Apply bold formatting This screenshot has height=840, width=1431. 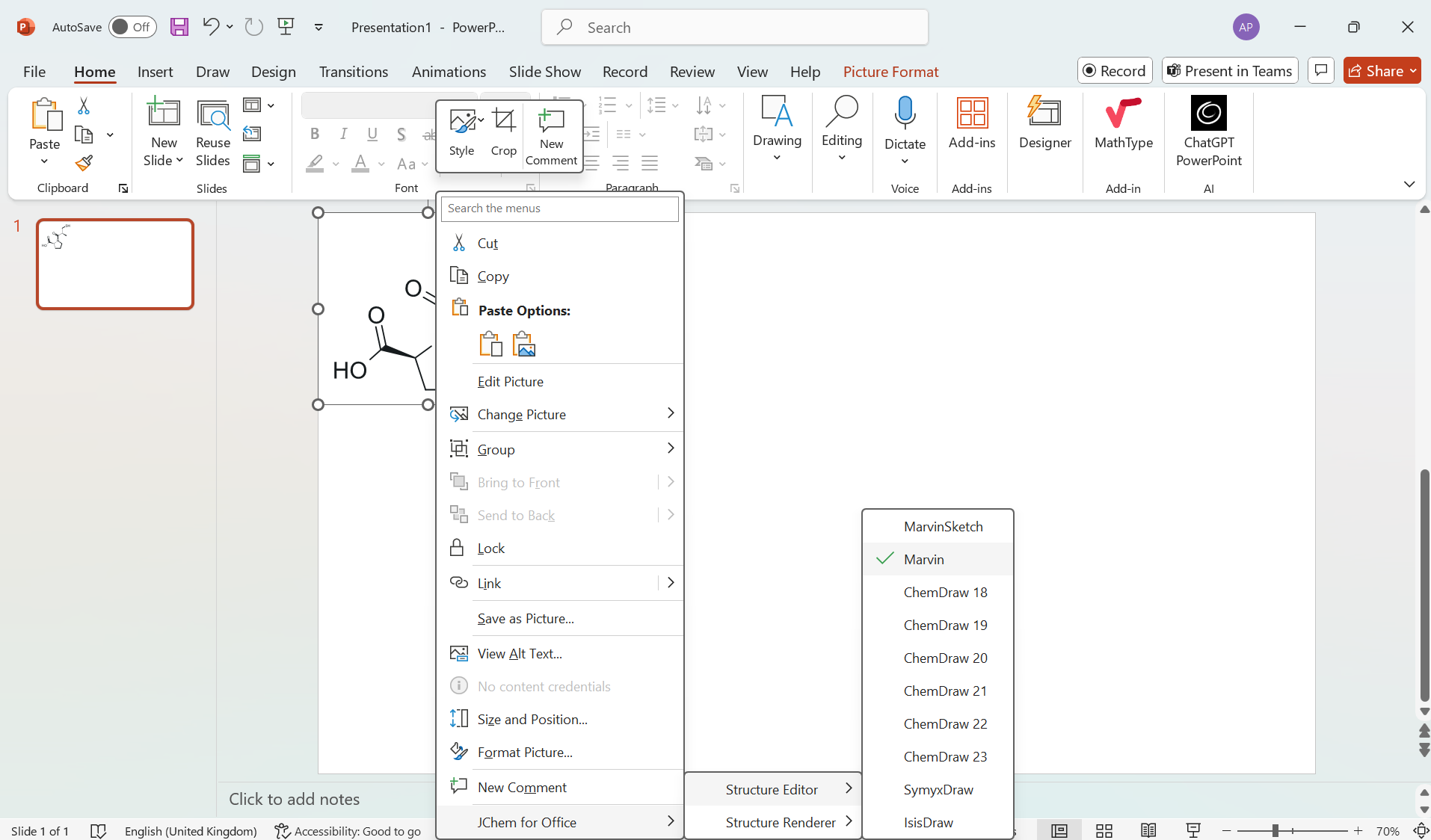313,135
